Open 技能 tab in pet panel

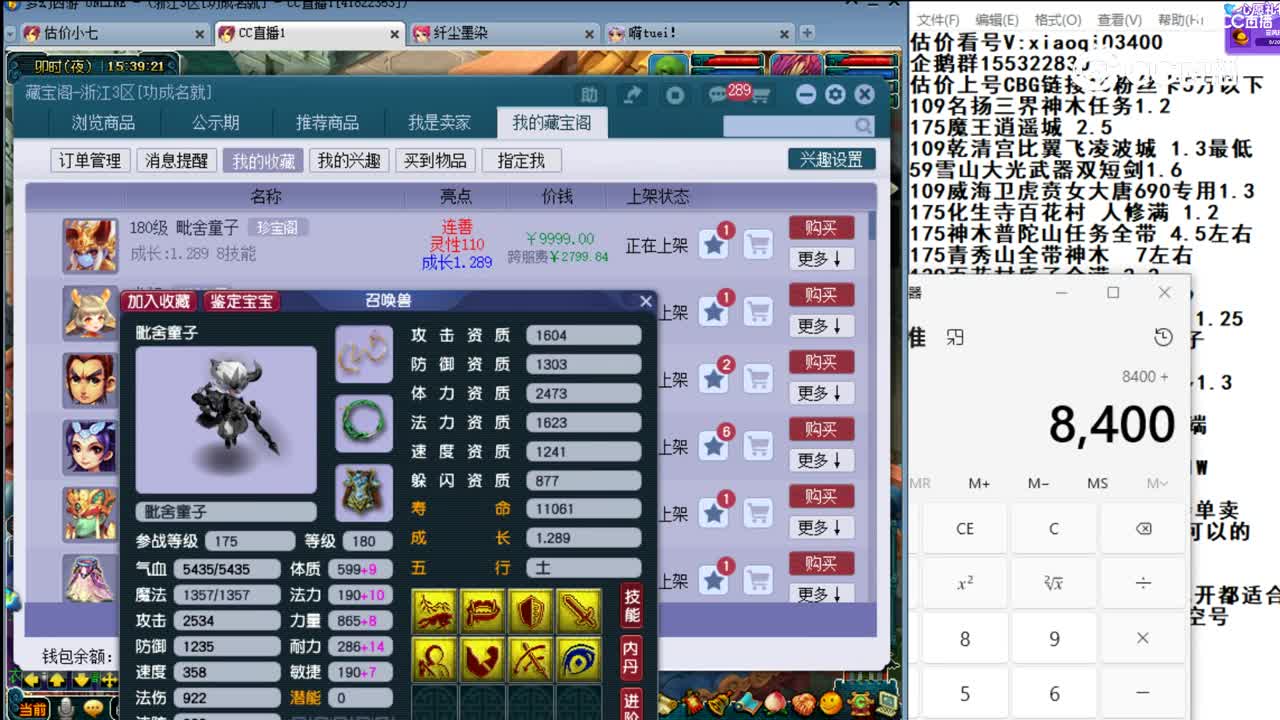tap(632, 605)
